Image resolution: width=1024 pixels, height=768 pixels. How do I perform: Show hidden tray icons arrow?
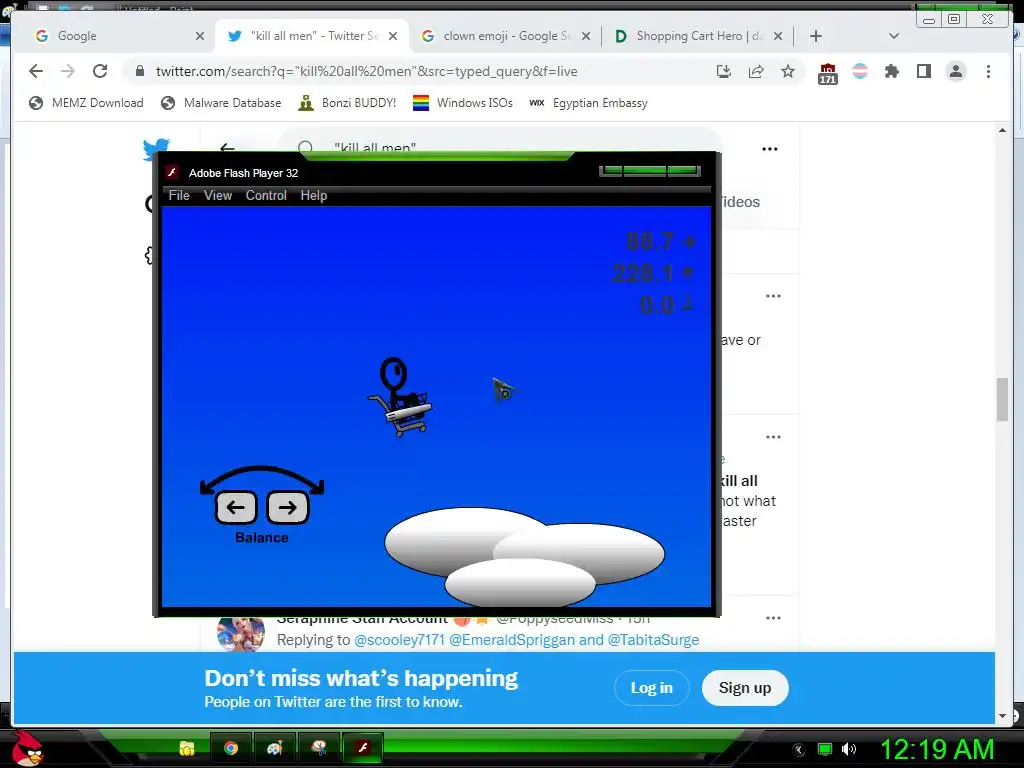pos(798,750)
